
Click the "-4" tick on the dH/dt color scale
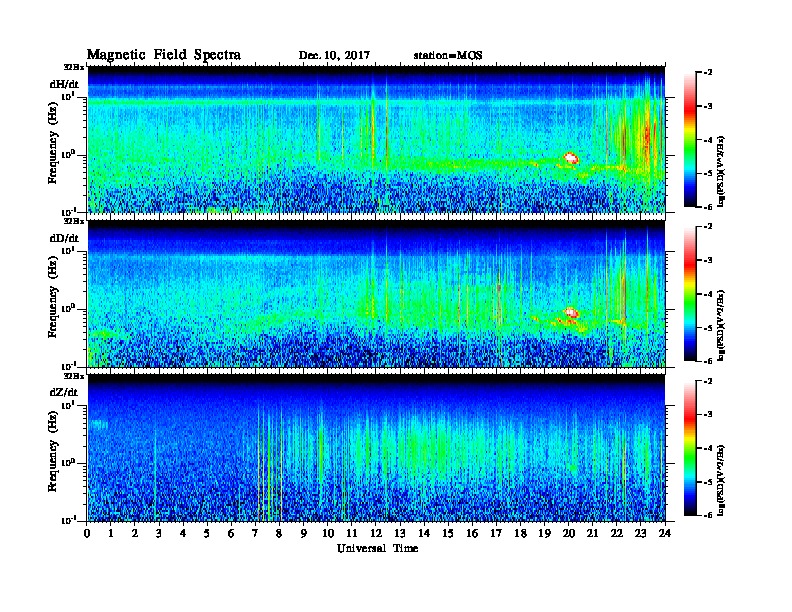(708, 140)
